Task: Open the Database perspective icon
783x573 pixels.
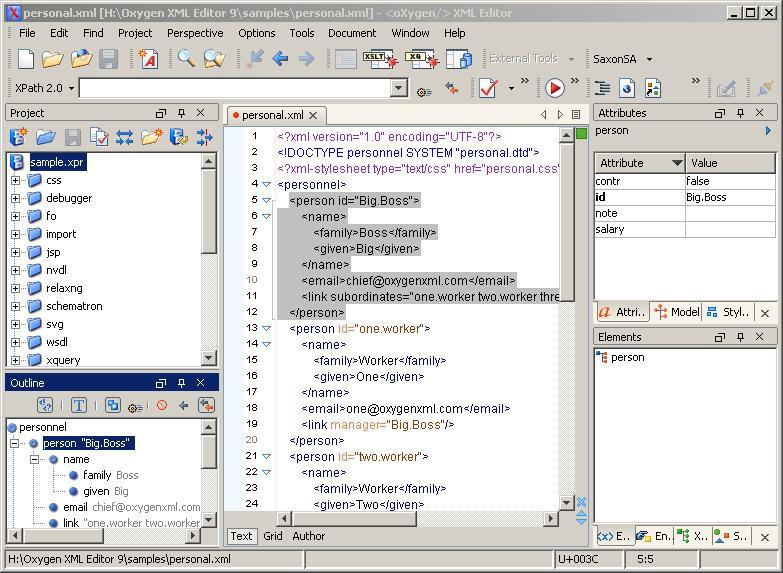Action: point(459,59)
